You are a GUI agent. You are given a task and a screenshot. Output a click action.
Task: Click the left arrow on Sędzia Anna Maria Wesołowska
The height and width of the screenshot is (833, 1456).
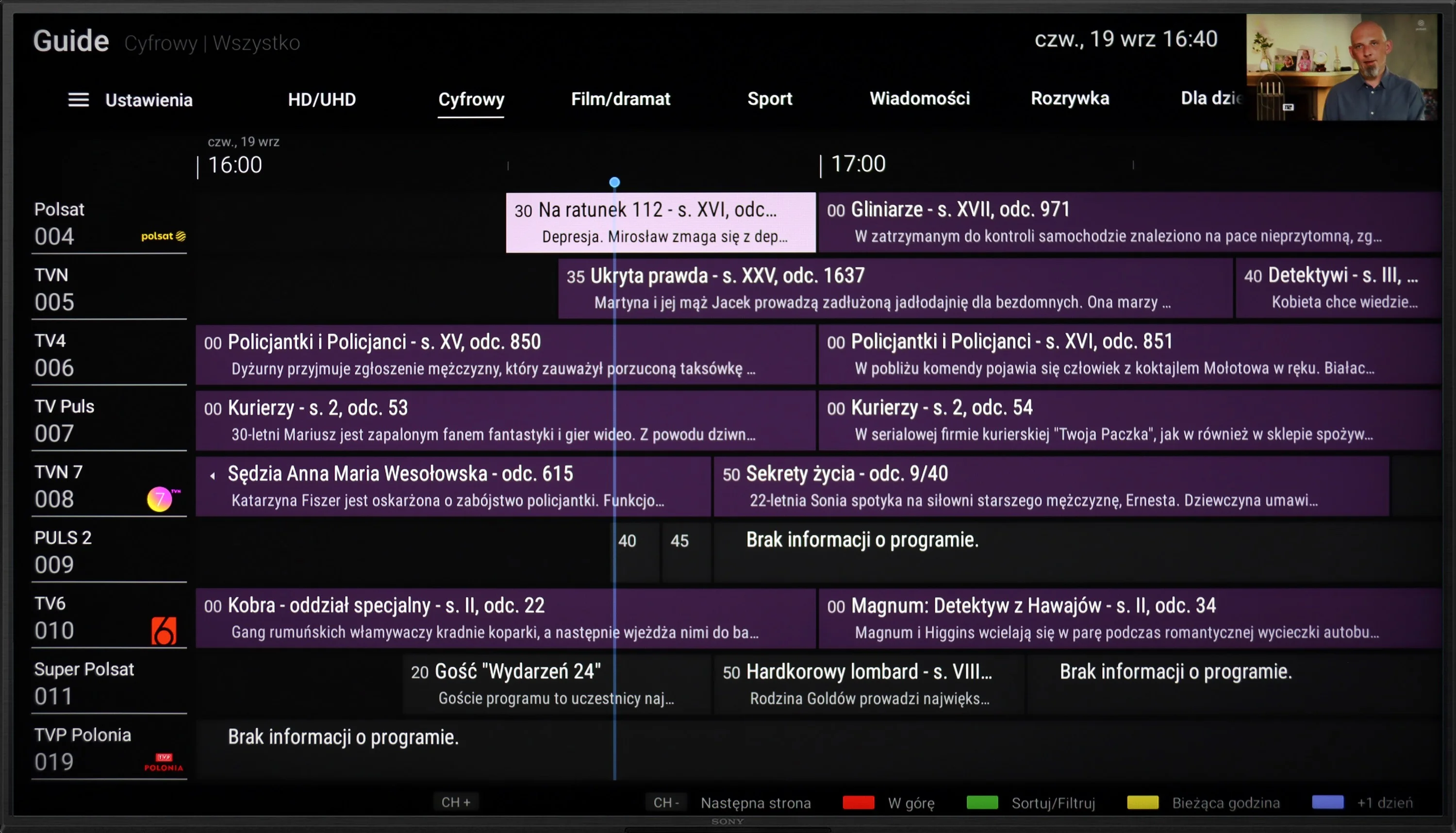212,475
